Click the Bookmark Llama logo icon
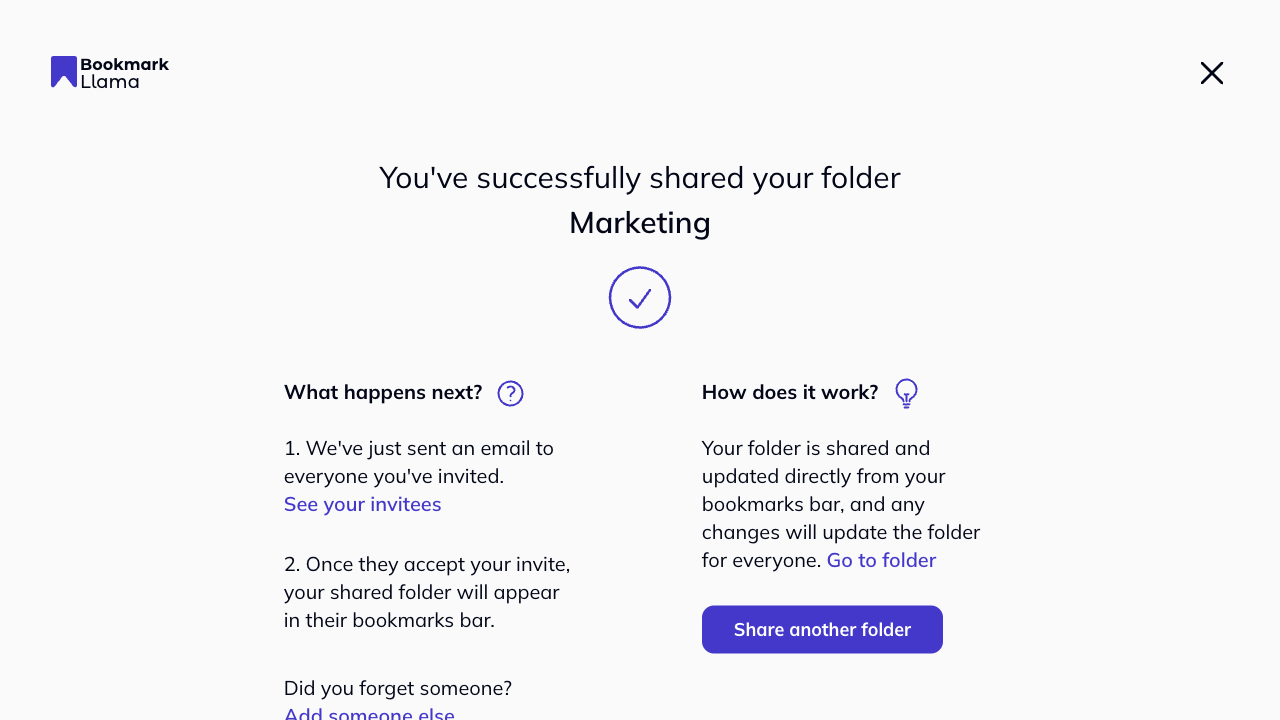This screenshot has width=1280, height=720. (x=64, y=72)
